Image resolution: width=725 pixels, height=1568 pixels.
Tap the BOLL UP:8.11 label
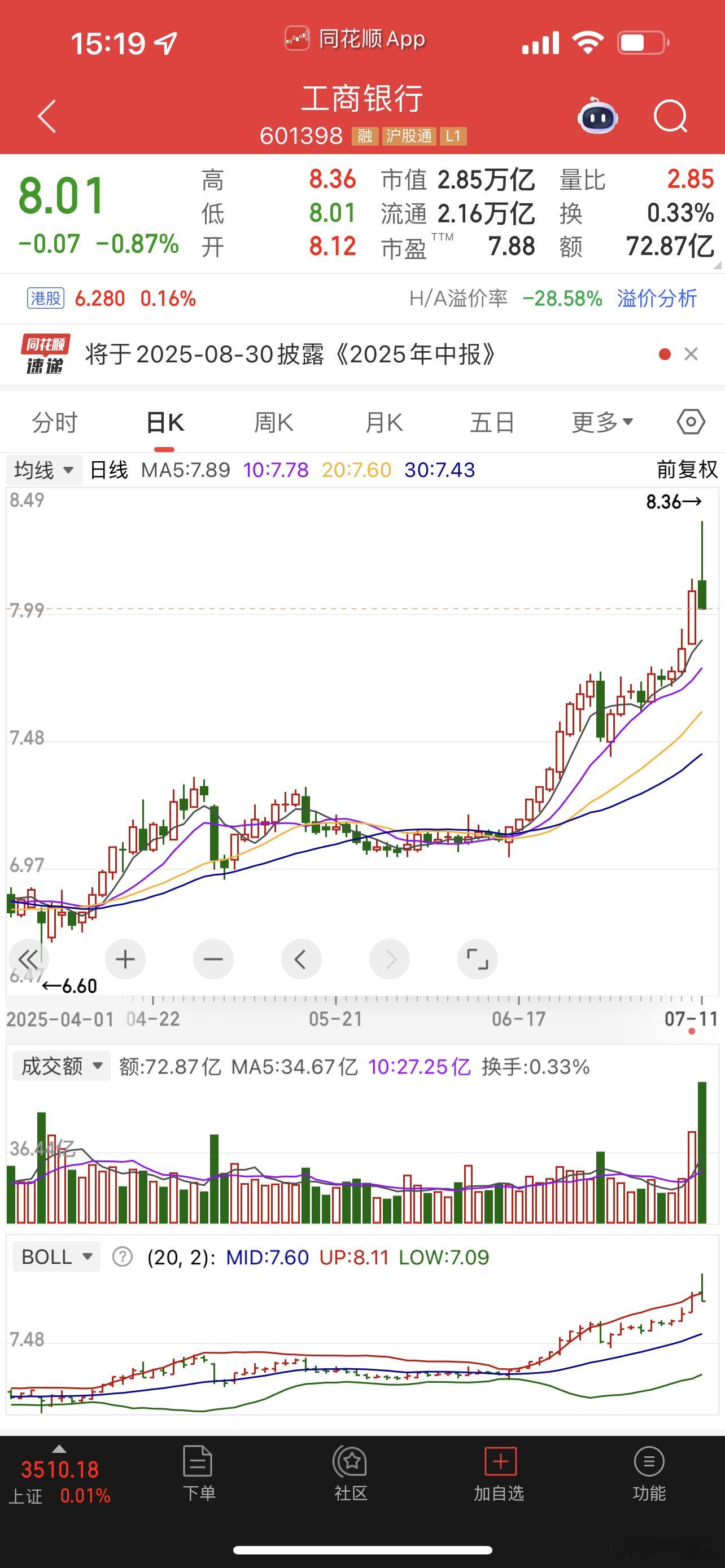tap(353, 1257)
